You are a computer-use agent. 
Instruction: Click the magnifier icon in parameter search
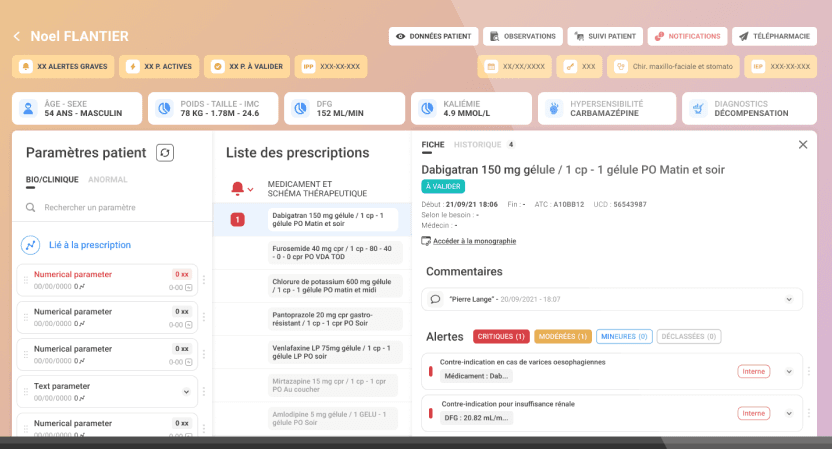point(31,208)
